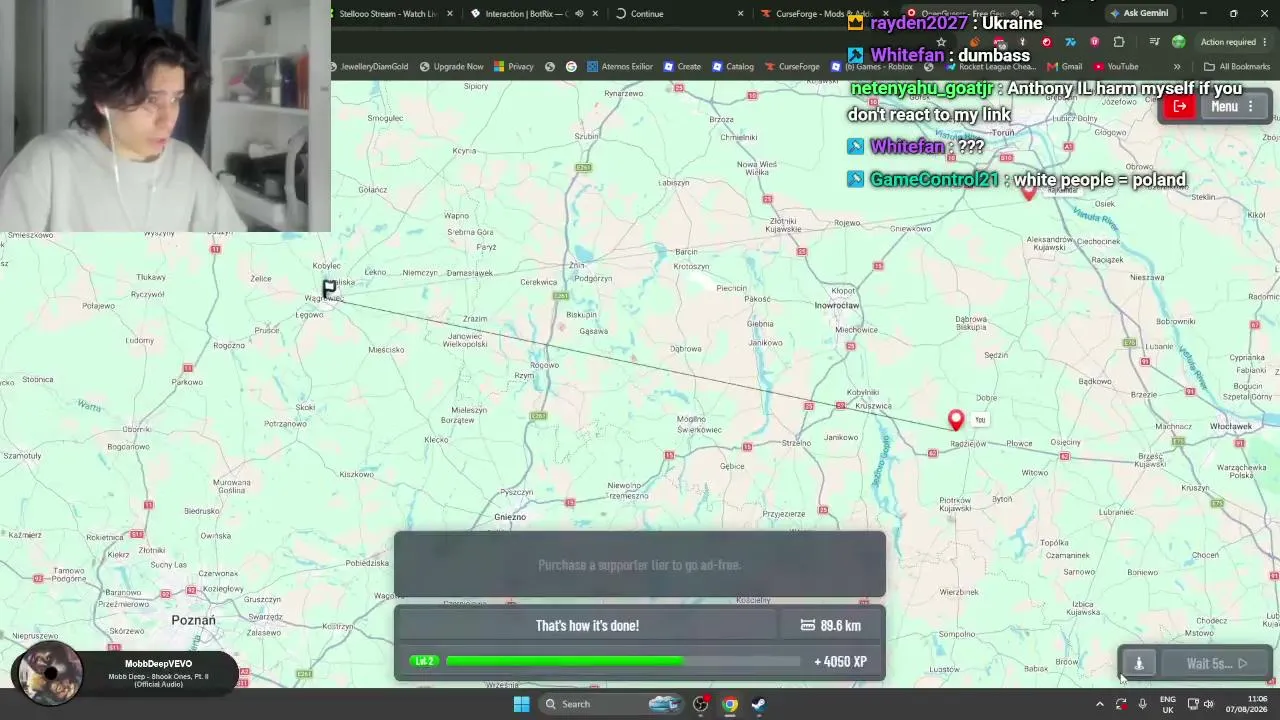This screenshot has height=720, width=1280.
Task: Open the YouTube bookmark
Action: click(x=1115, y=67)
